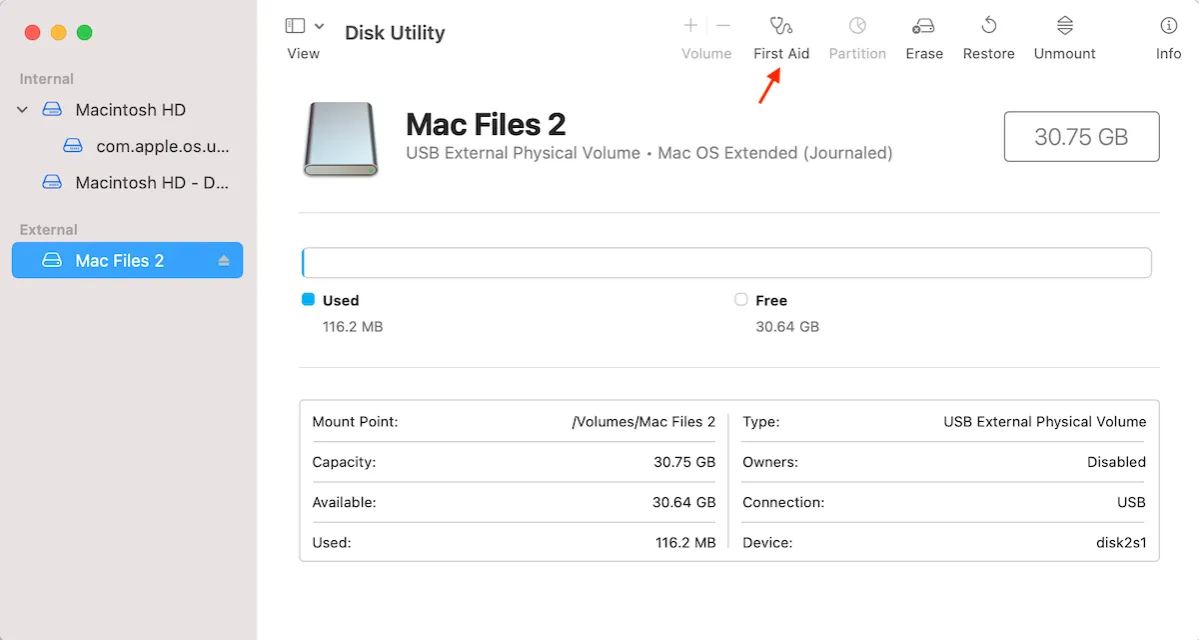Add a volume with plus icon
Image resolution: width=1199 pixels, height=640 pixels.
pos(690,25)
